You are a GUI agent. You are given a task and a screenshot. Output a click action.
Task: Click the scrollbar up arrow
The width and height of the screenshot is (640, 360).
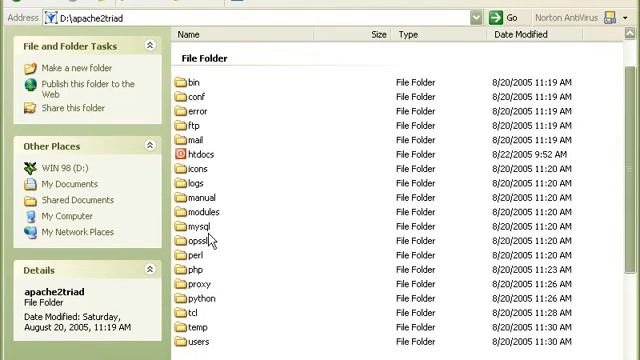pyautogui.click(x=630, y=33)
